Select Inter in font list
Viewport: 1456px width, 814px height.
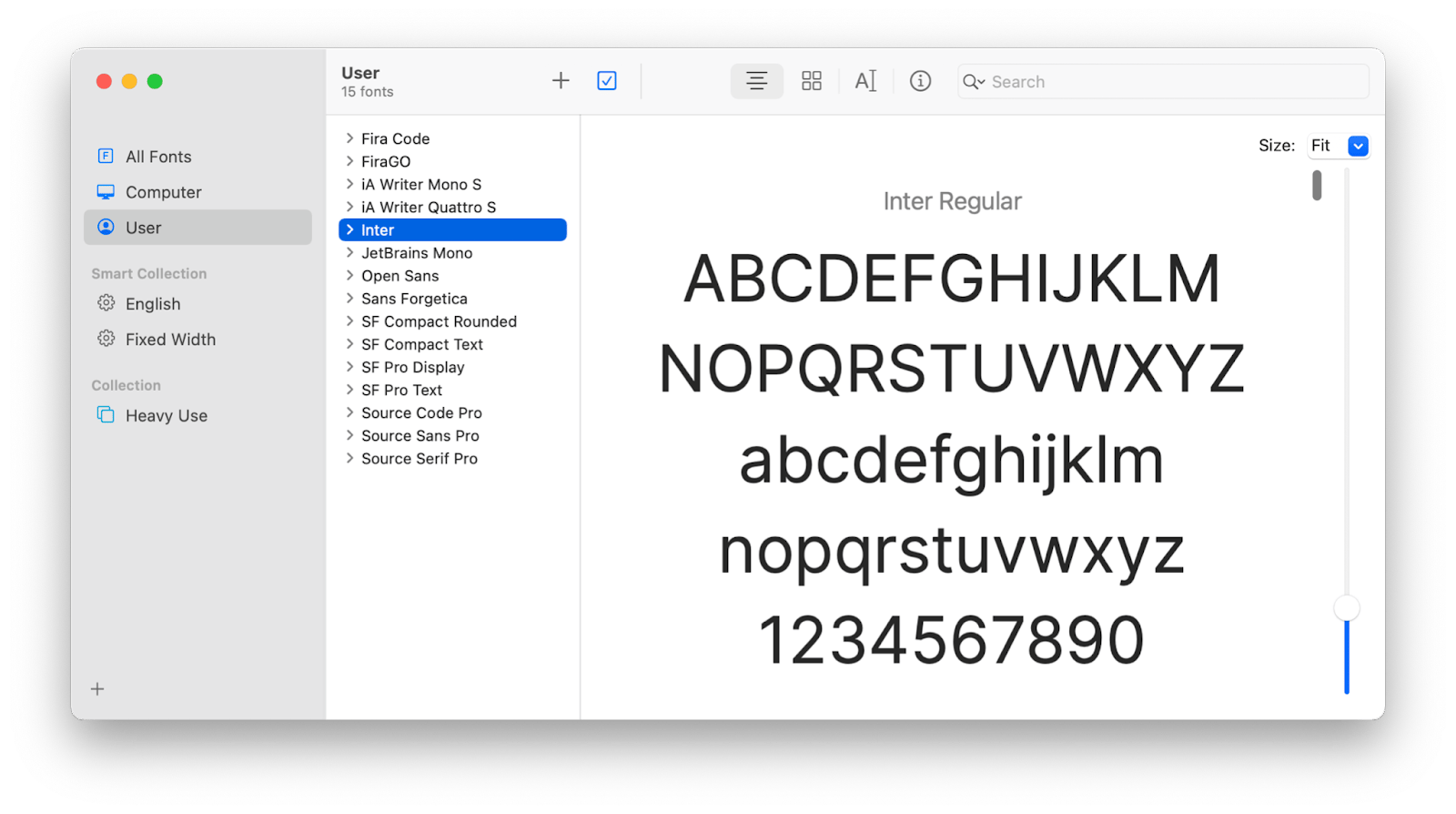452,229
